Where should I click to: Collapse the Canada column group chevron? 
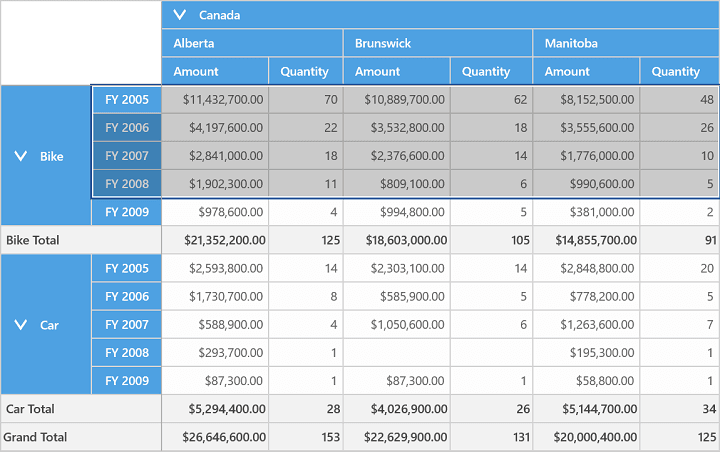pos(180,15)
